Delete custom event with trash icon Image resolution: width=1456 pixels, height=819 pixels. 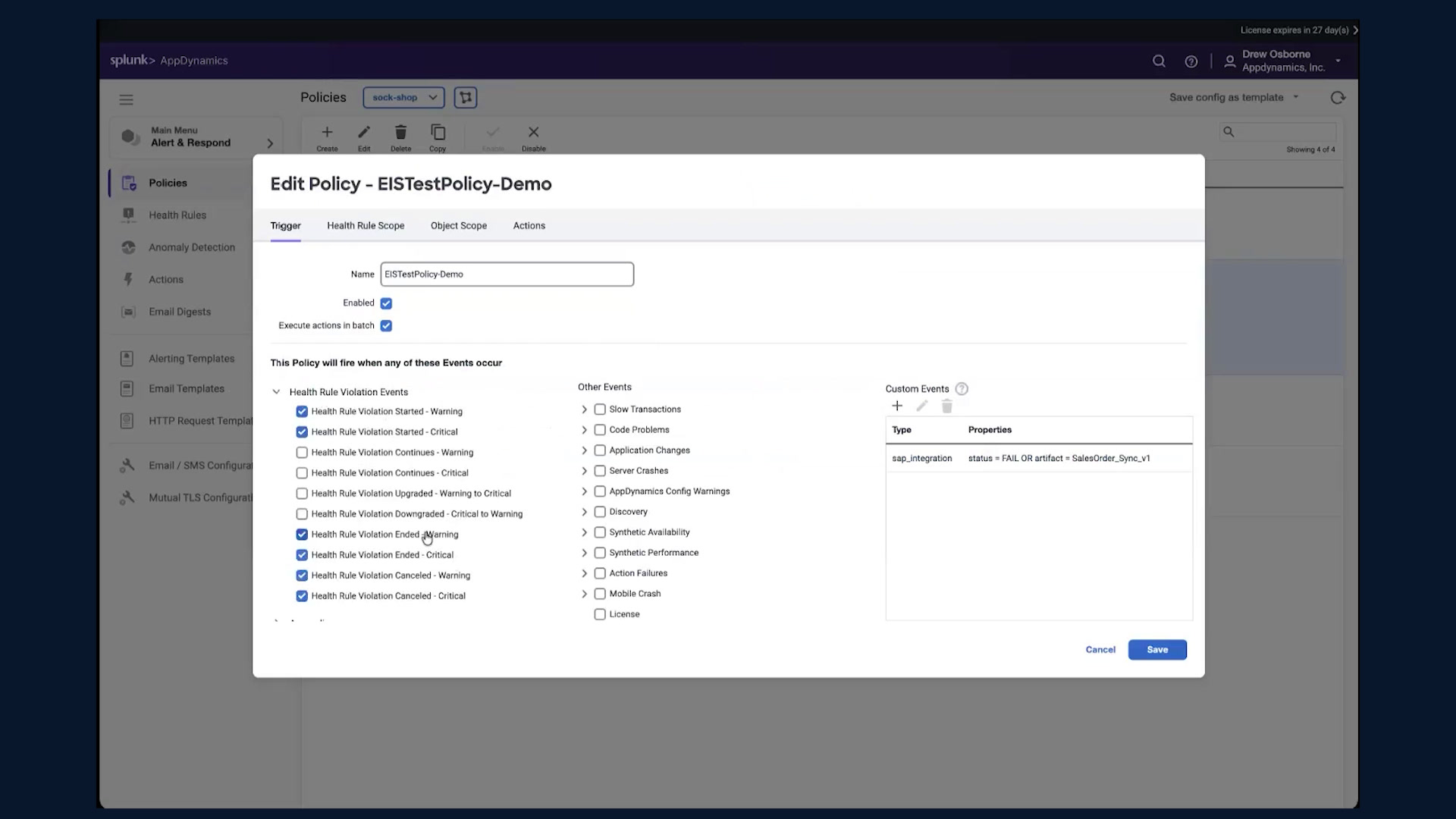coord(947,406)
